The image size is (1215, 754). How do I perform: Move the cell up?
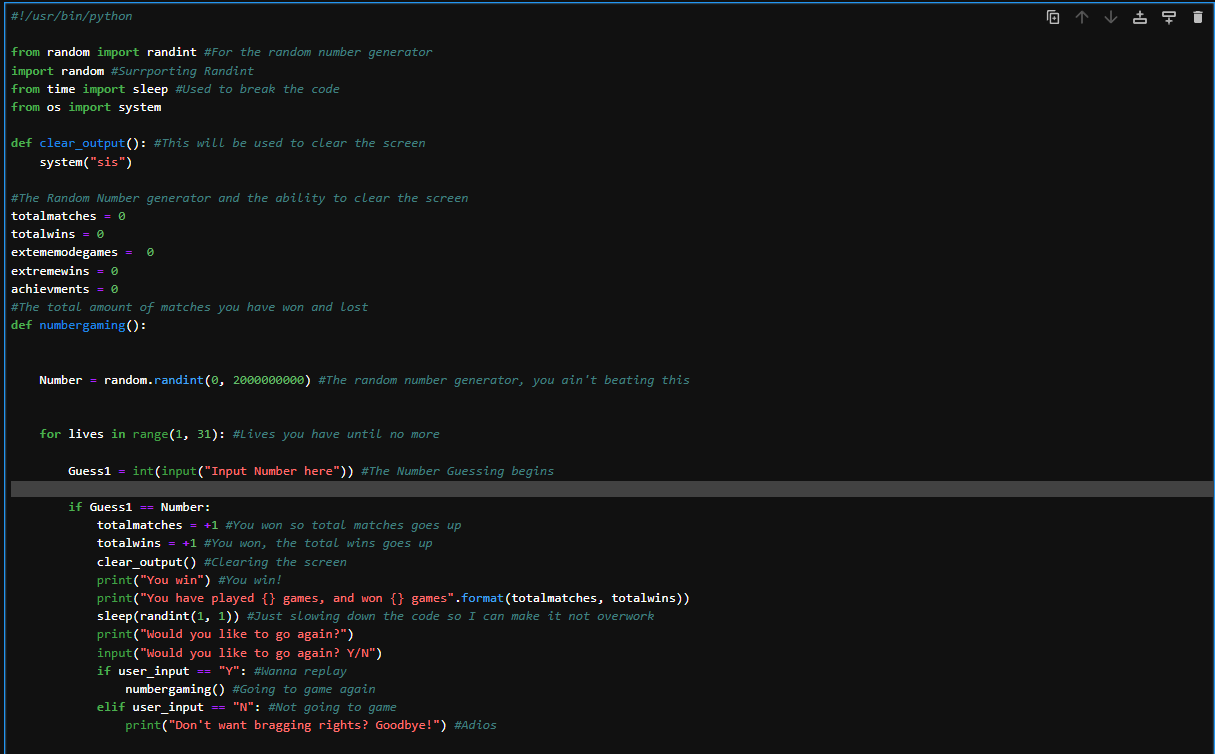1081,17
